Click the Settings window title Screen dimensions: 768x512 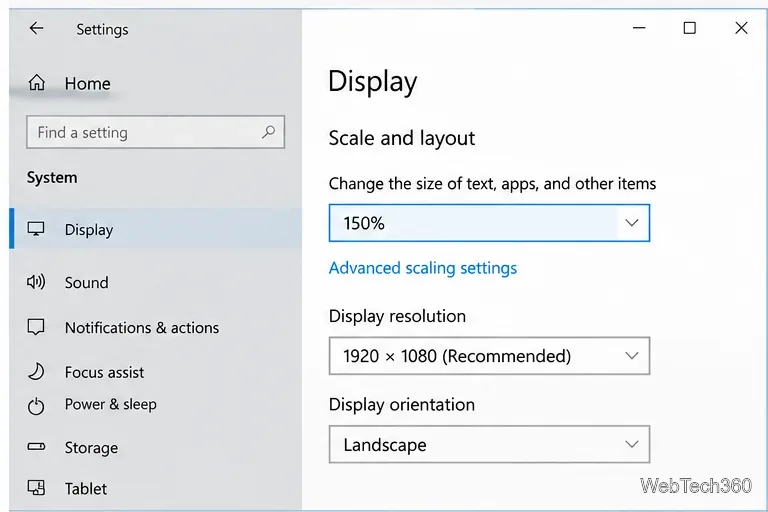click(102, 29)
